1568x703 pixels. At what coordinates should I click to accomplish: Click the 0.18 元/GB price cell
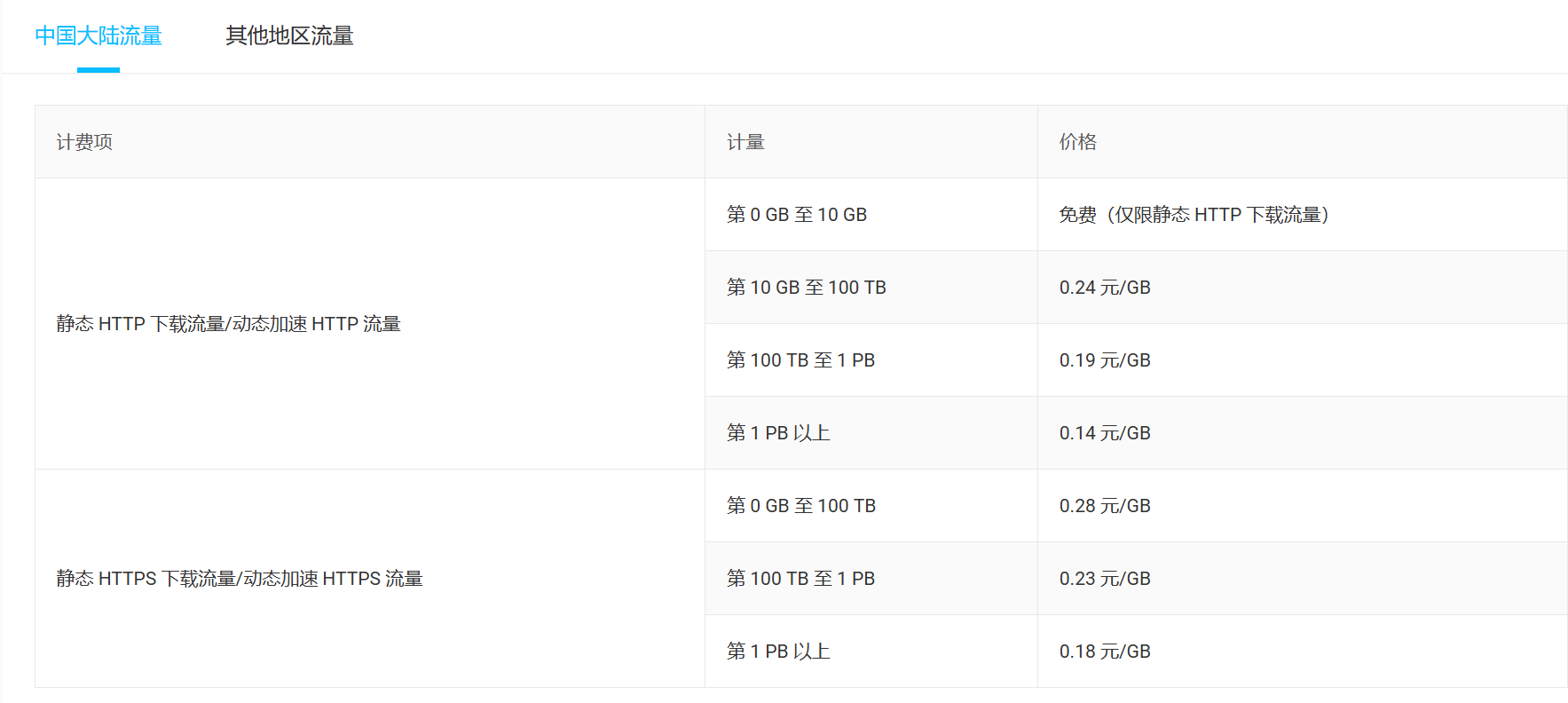(x=1104, y=652)
